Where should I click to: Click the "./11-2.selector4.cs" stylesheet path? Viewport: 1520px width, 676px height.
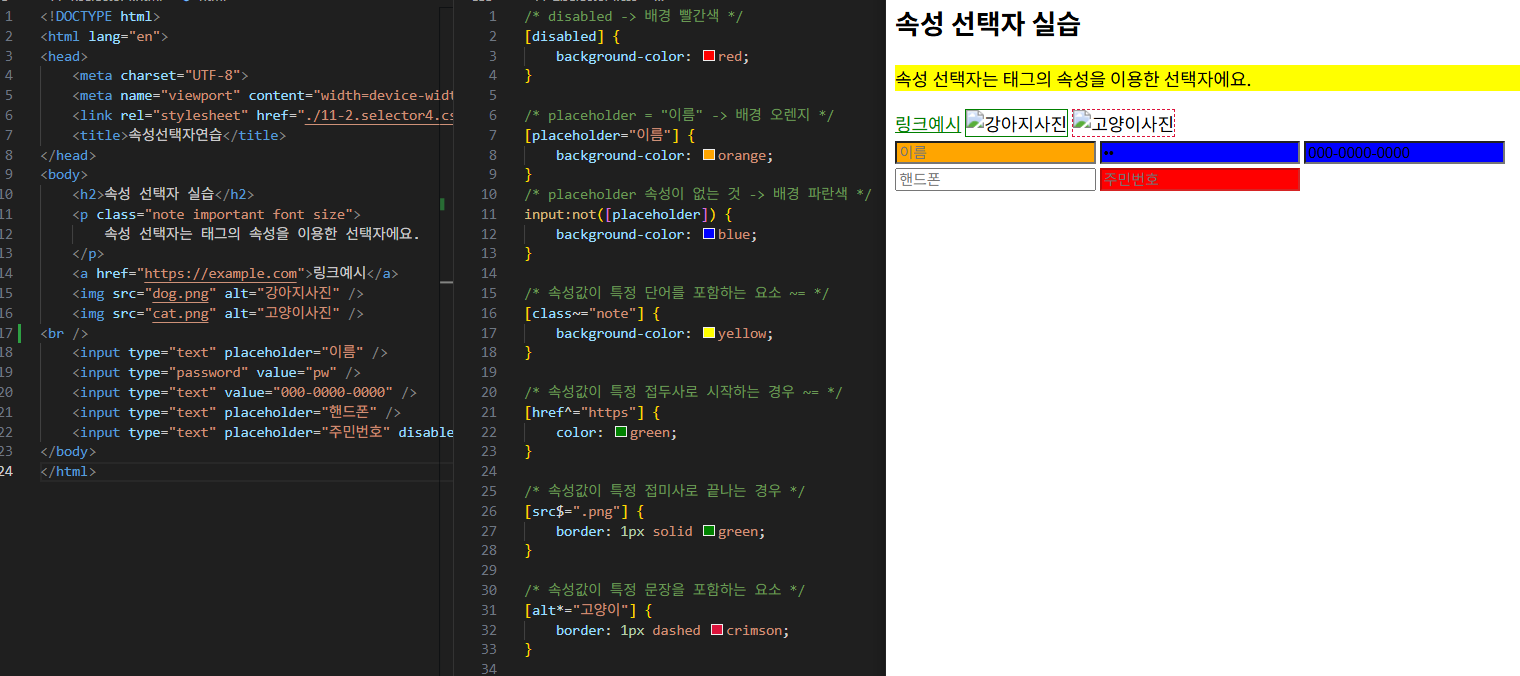click(x=379, y=116)
